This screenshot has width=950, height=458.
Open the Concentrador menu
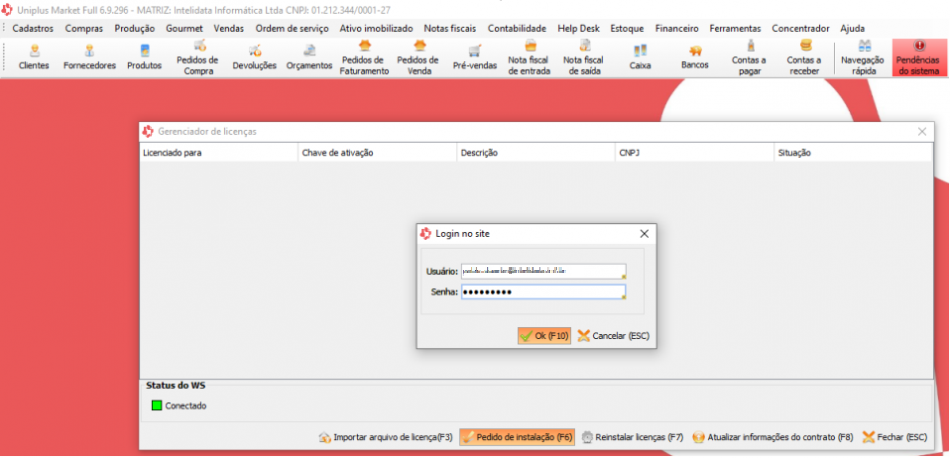[800, 28]
